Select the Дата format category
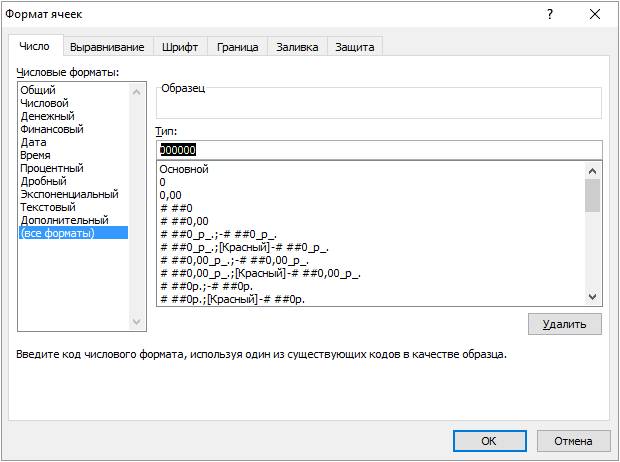Viewport: 620px width, 462px height. 33,142
